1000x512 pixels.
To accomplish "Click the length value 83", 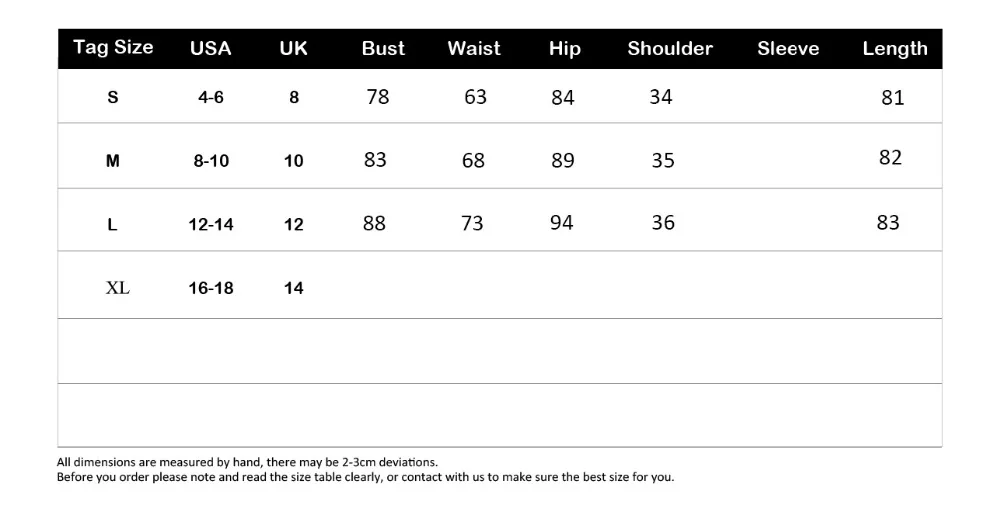I will 888,222.
